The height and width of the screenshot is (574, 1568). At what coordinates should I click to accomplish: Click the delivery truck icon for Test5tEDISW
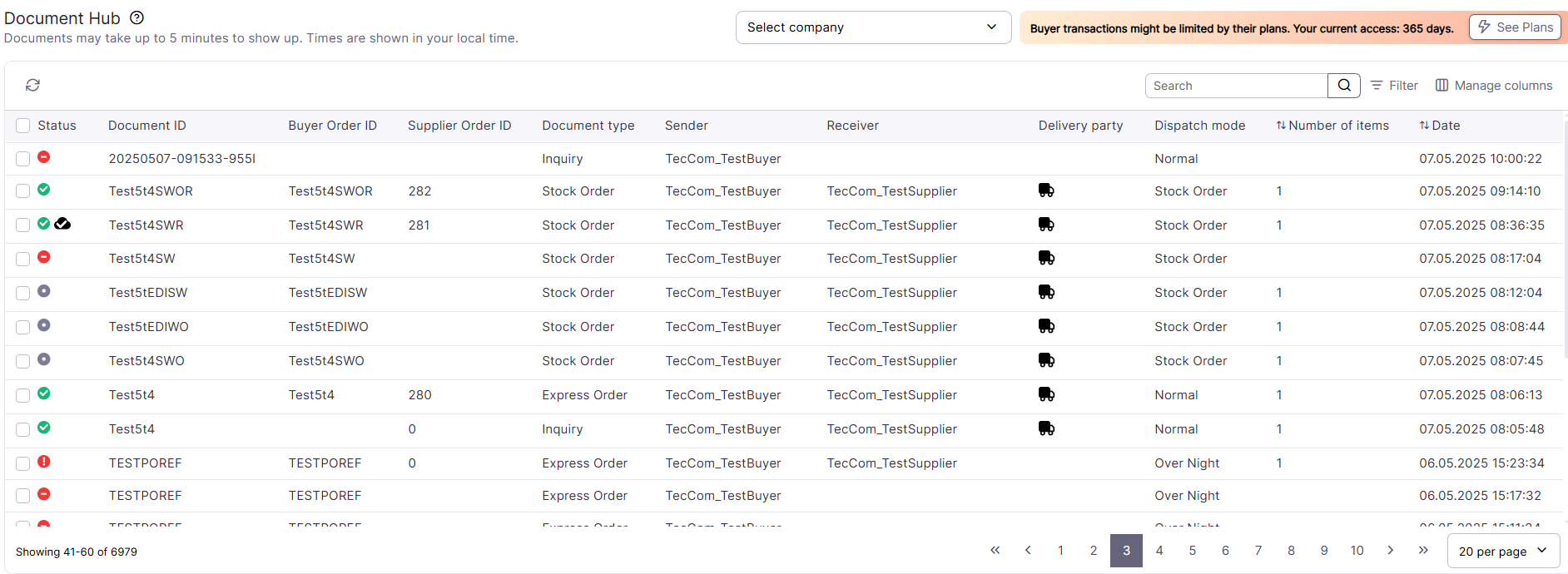tap(1046, 292)
